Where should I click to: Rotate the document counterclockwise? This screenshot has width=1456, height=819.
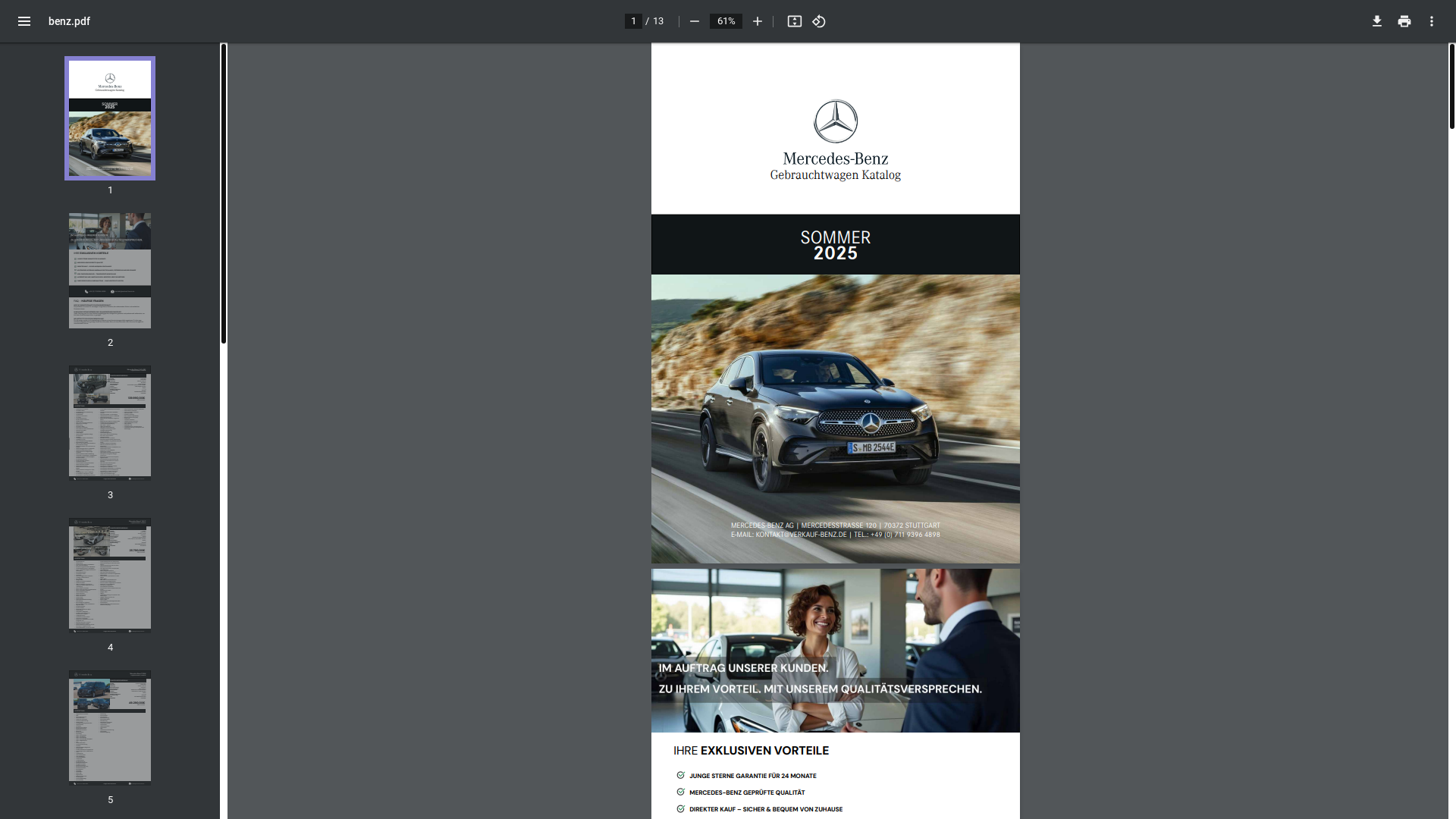coord(819,21)
